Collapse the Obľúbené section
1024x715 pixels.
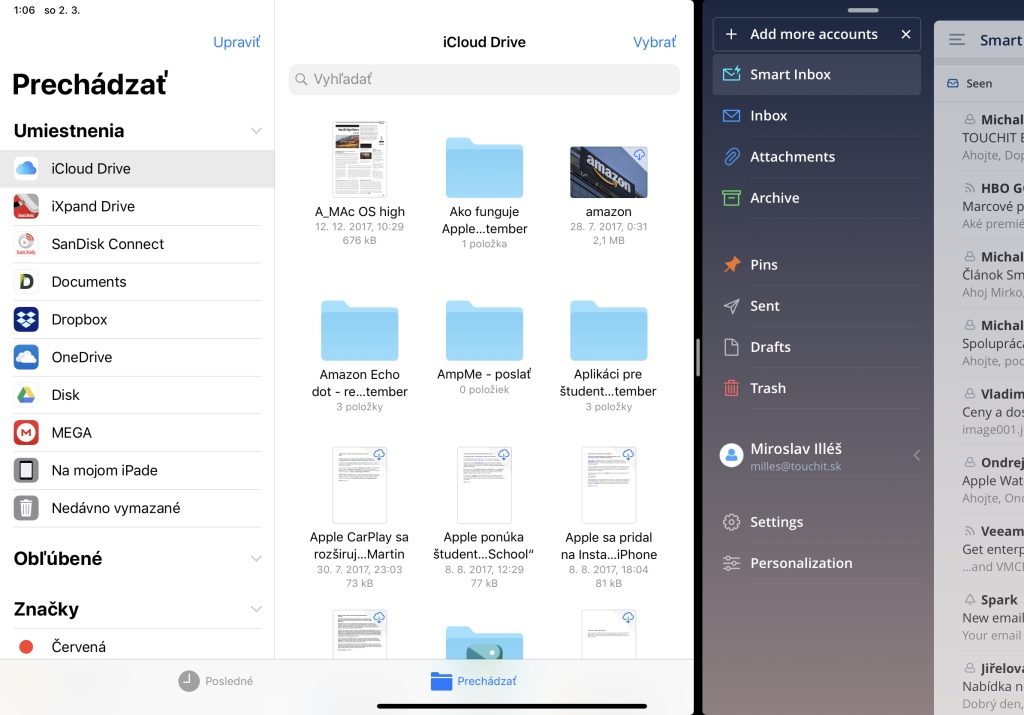click(256, 559)
